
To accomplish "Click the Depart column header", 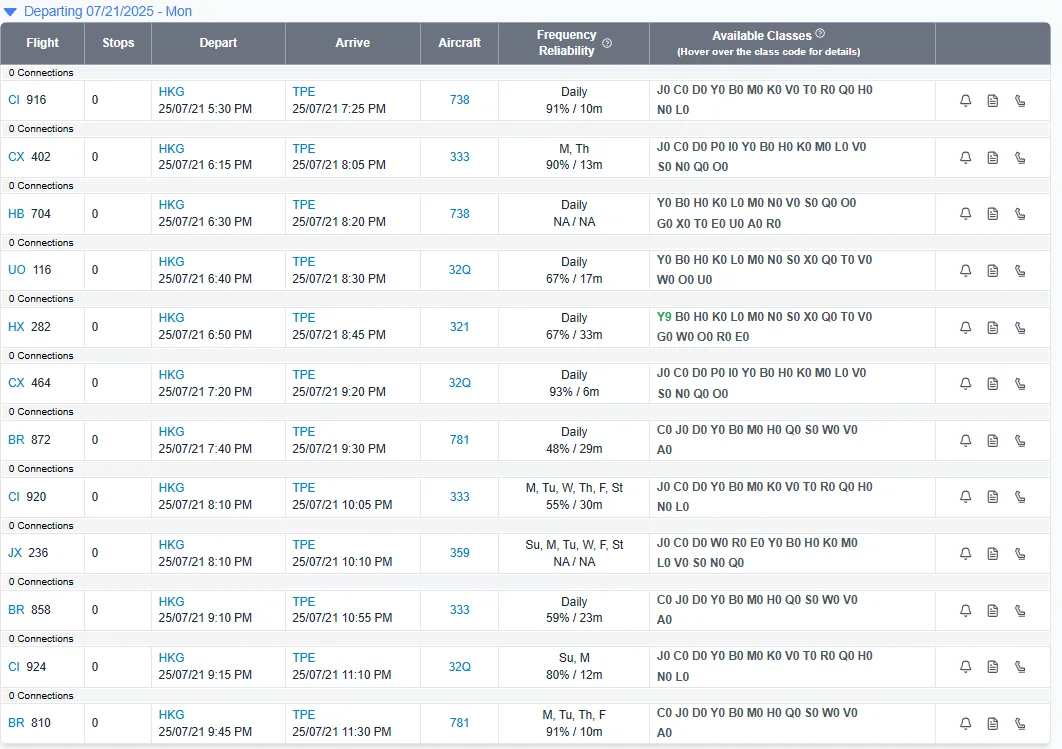I will point(218,43).
